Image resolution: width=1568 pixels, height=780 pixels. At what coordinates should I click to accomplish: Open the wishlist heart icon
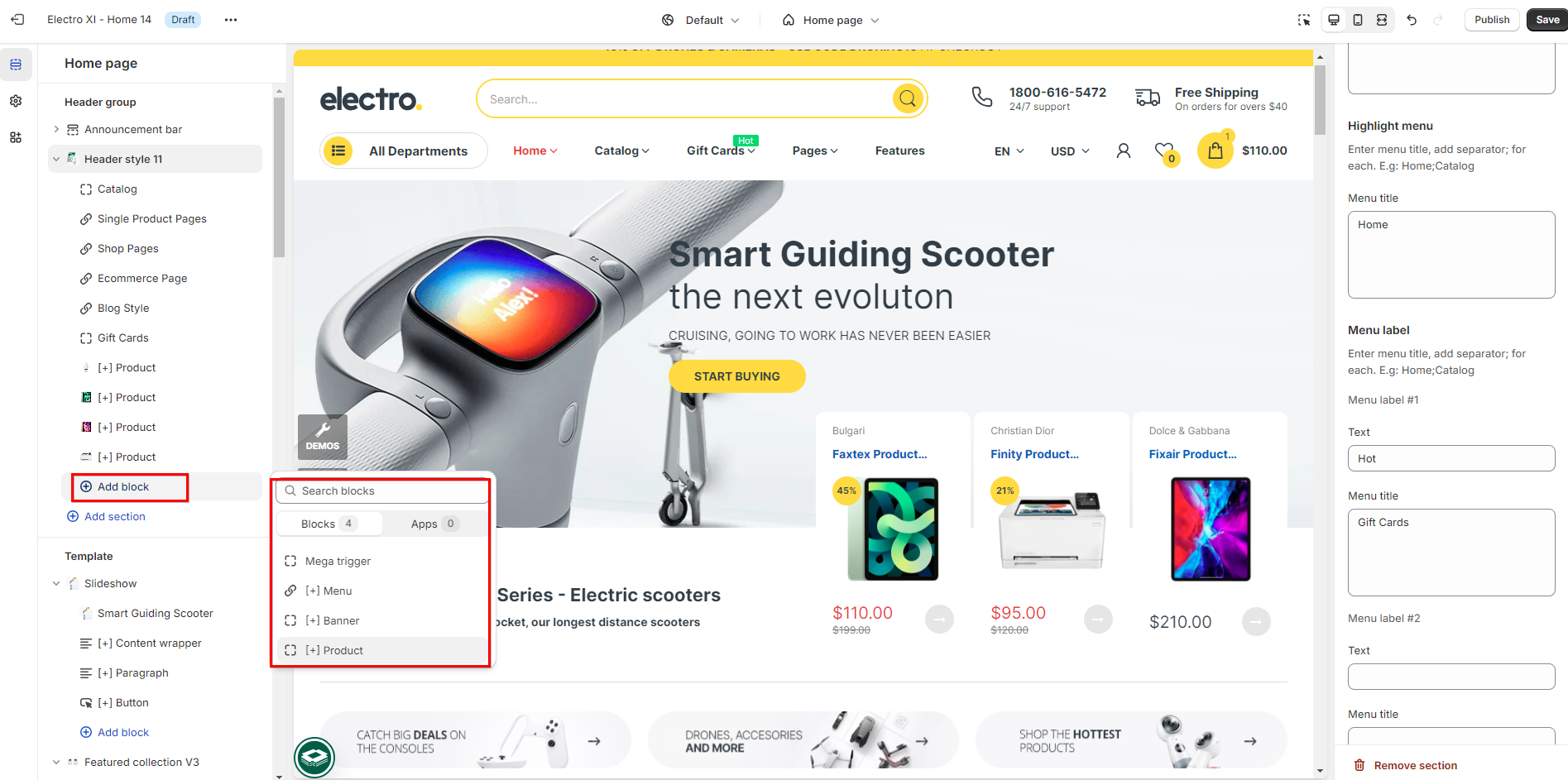[1165, 151]
